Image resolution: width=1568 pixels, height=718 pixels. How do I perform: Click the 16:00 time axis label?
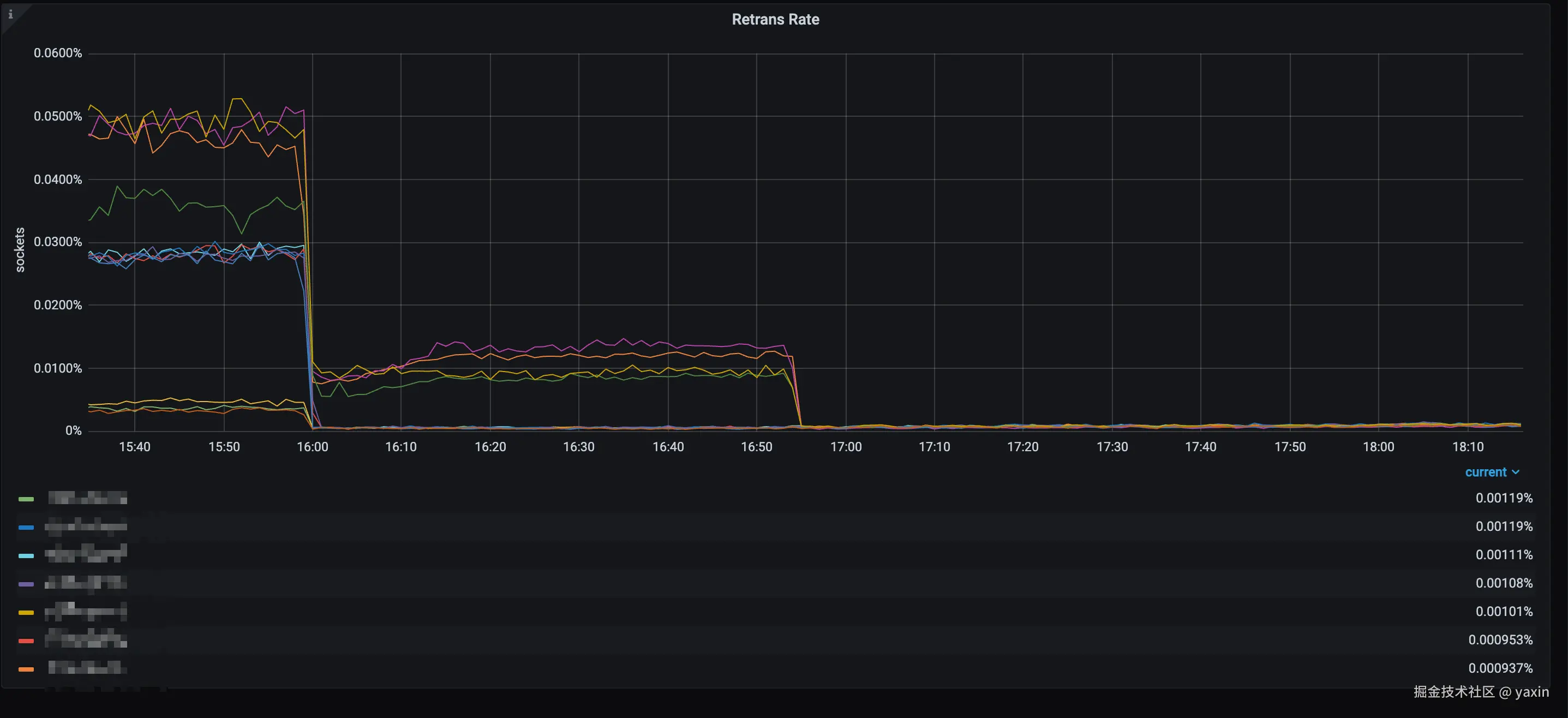(312, 447)
